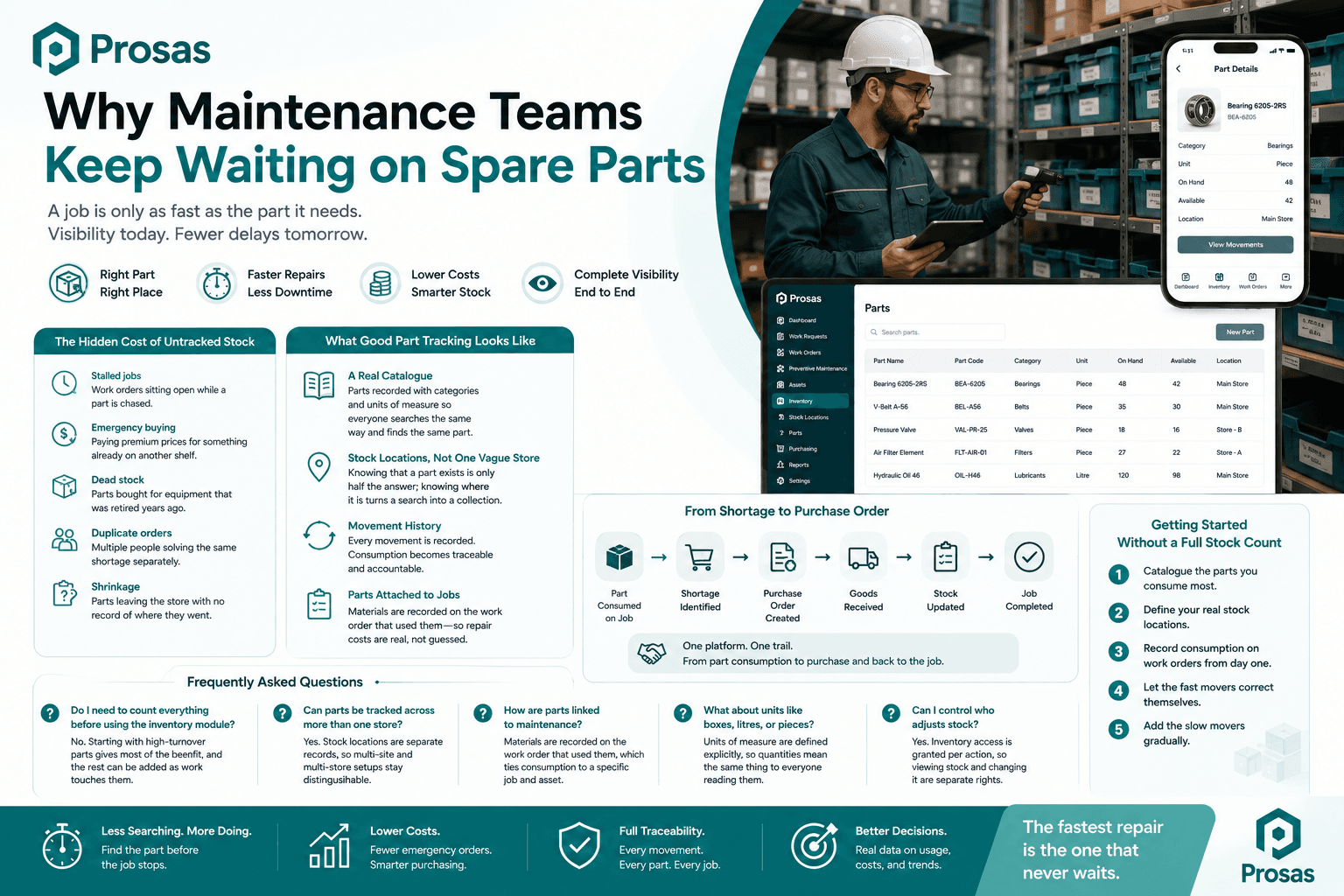
Task: Open the FAQ "Can parts be tracked across more than one store?"
Action: [x=368, y=717]
